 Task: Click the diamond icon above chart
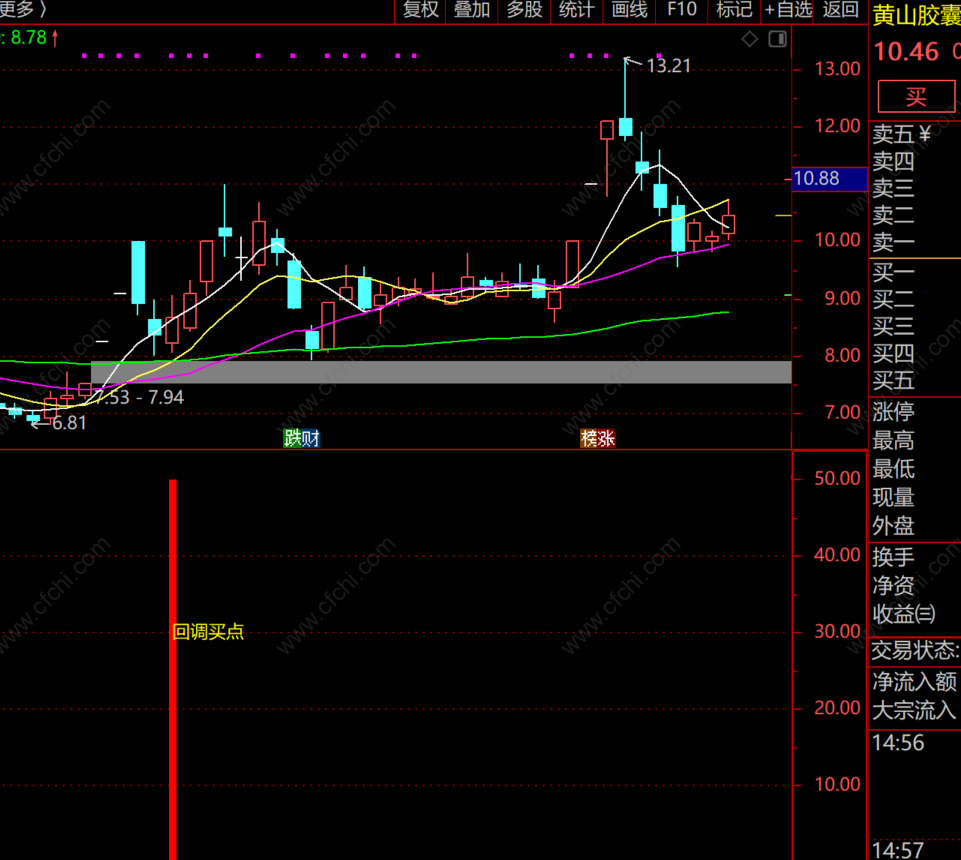tap(750, 39)
